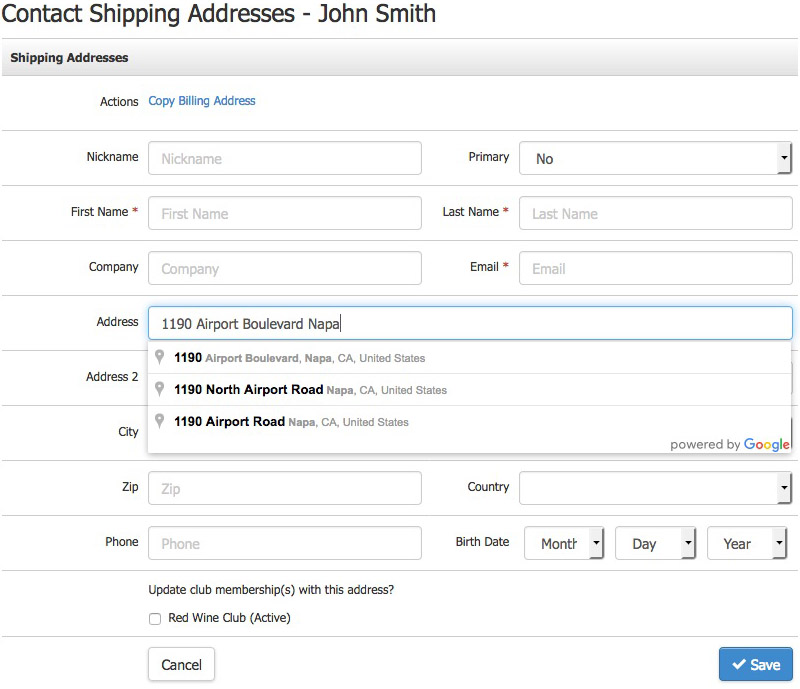Screen dimensions: 800x689
Task: Click the pin icon next to 1190 Airport Road
Action: coord(159,421)
